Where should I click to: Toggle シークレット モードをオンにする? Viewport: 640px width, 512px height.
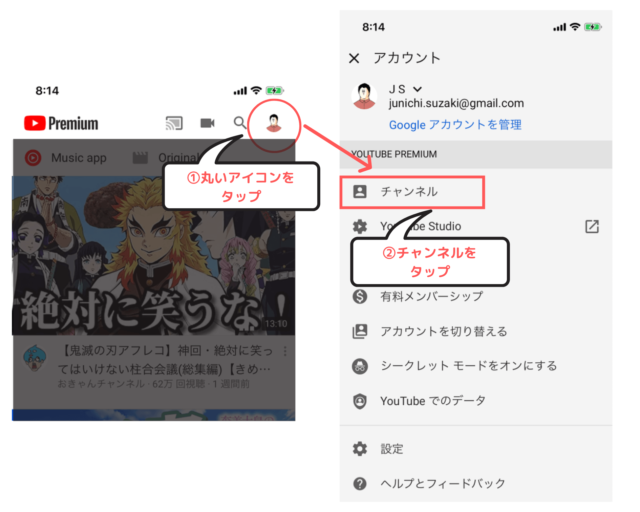468,366
